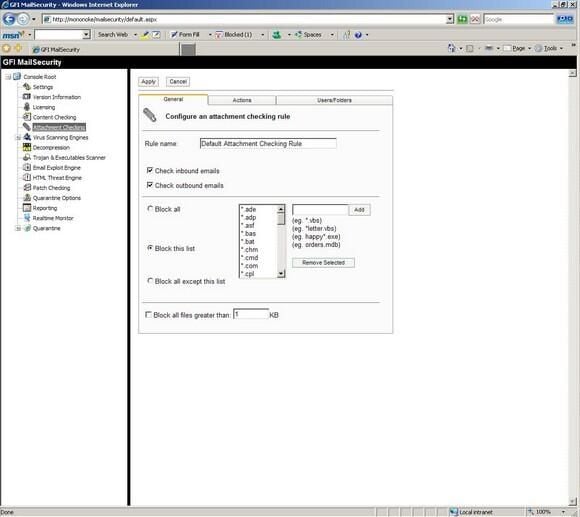The width and height of the screenshot is (580, 517).
Task: Enable Block all files greater than checkbox
Action: coord(148,315)
